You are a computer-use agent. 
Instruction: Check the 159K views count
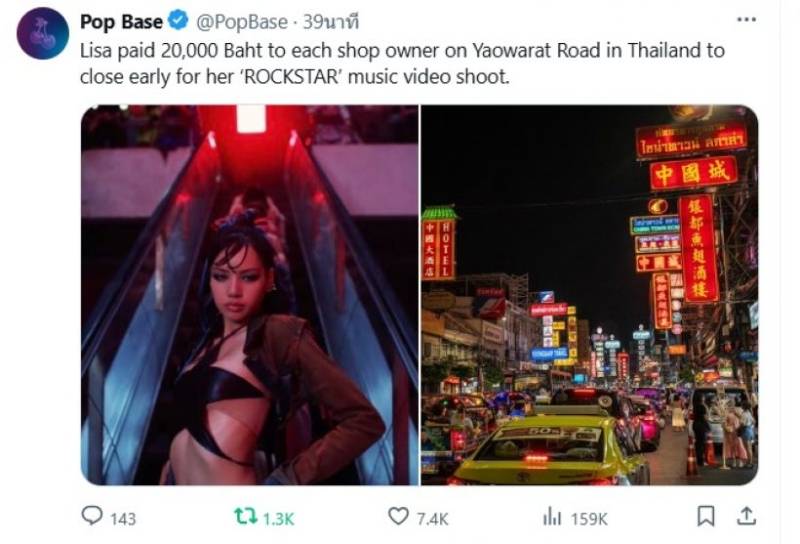[589, 519]
